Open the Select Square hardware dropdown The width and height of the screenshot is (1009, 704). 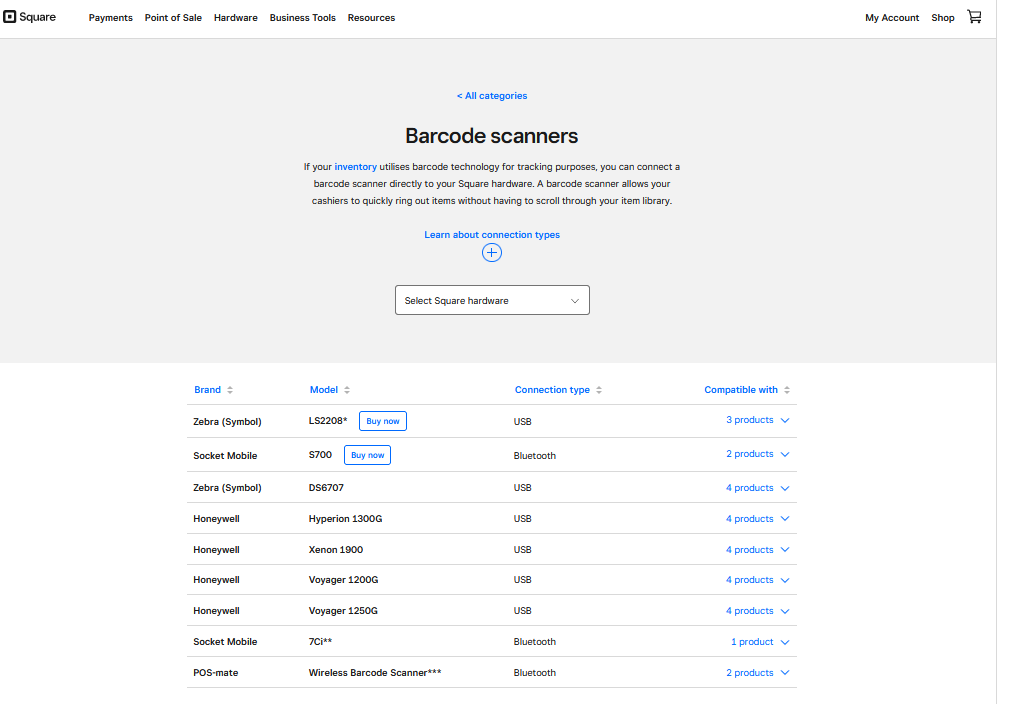491,299
